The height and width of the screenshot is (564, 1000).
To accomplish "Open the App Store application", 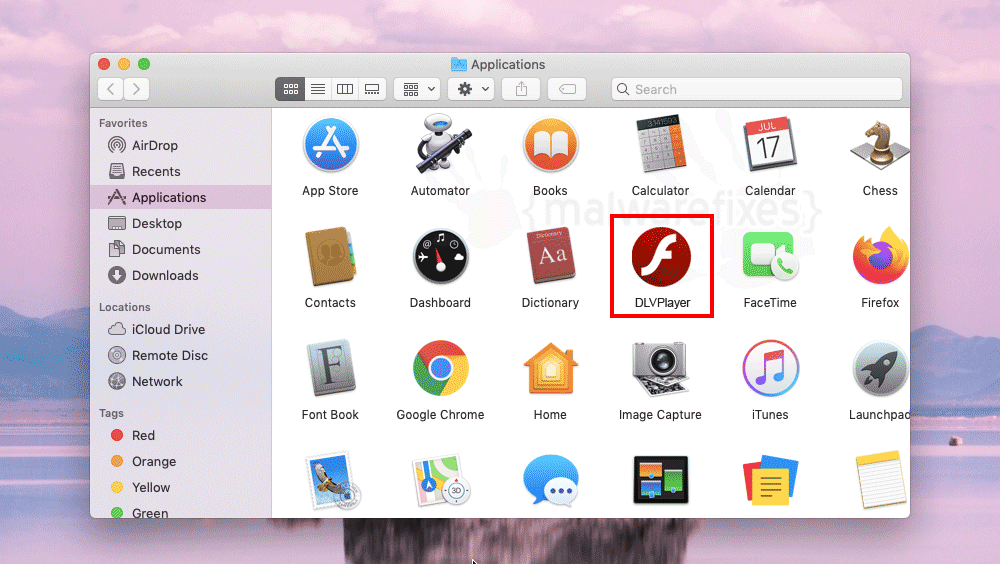I will (330, 145).
